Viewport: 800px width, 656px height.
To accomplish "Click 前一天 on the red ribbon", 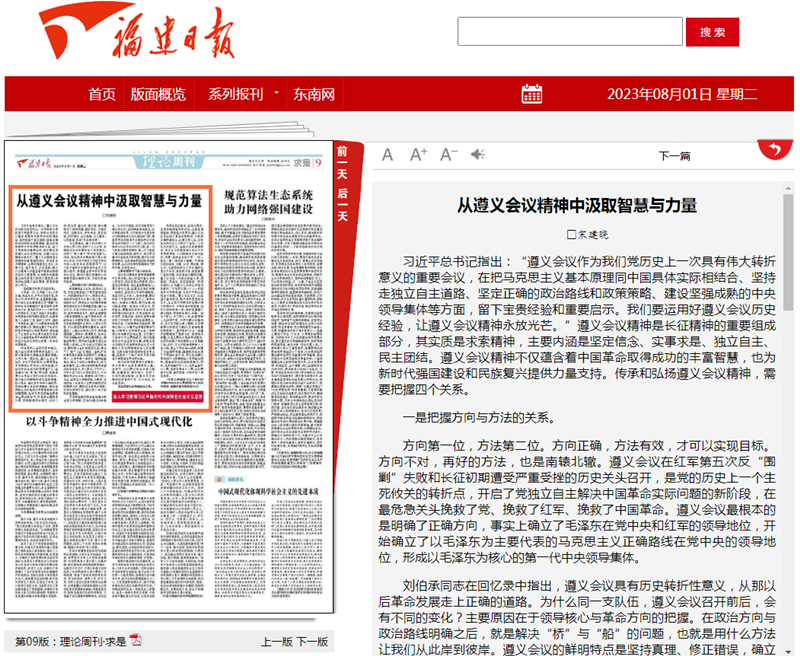I will pyautogui.click(x=342, y=163).
